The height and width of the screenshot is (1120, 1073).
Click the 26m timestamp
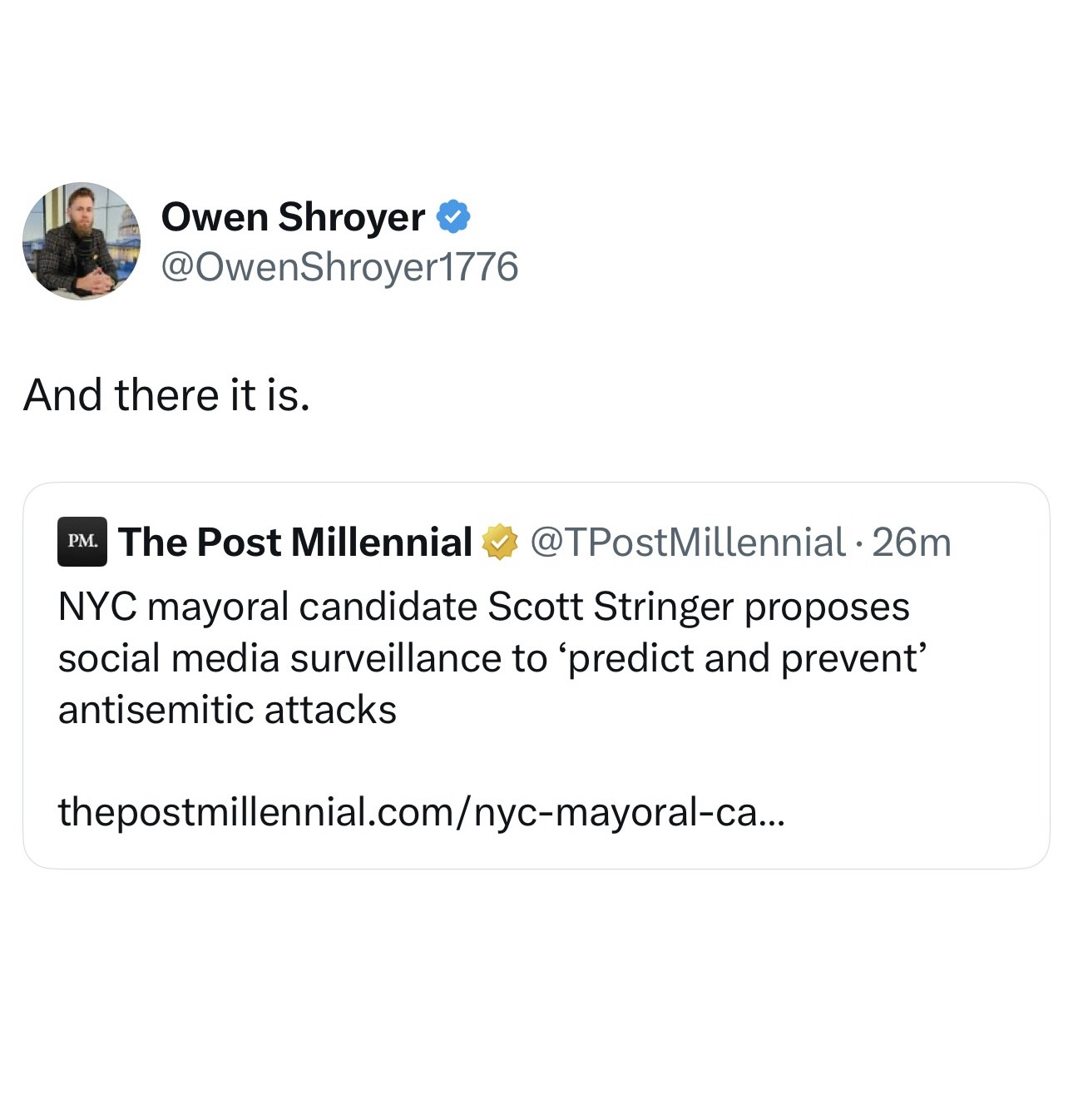912,543
